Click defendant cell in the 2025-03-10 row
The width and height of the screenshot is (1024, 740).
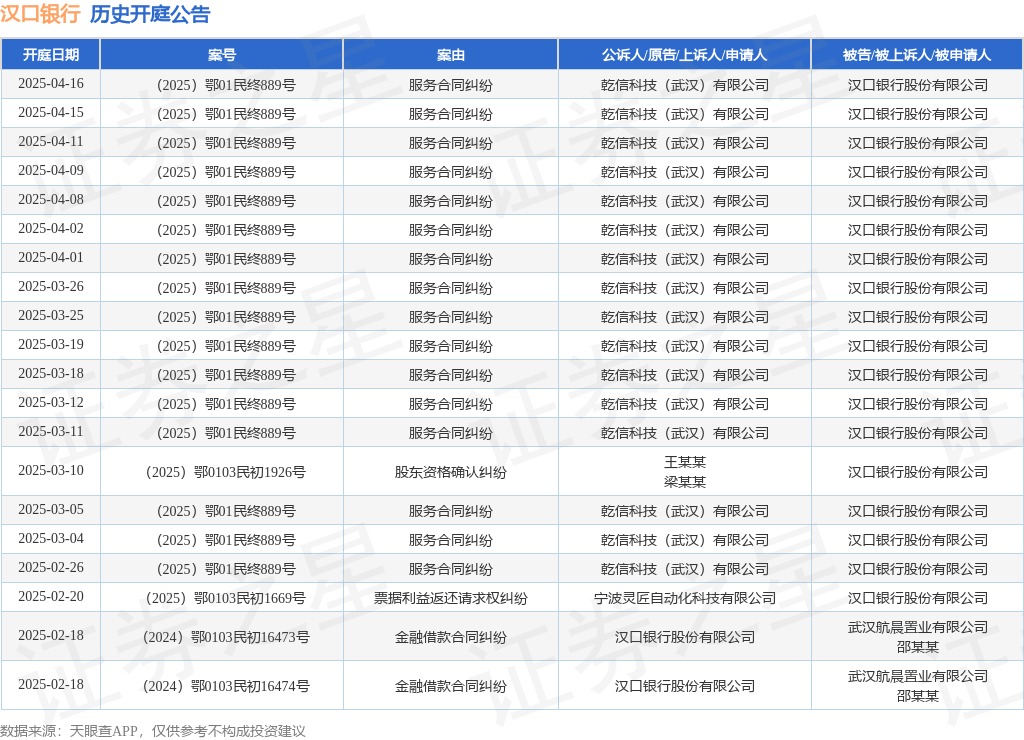click(917, 472)
